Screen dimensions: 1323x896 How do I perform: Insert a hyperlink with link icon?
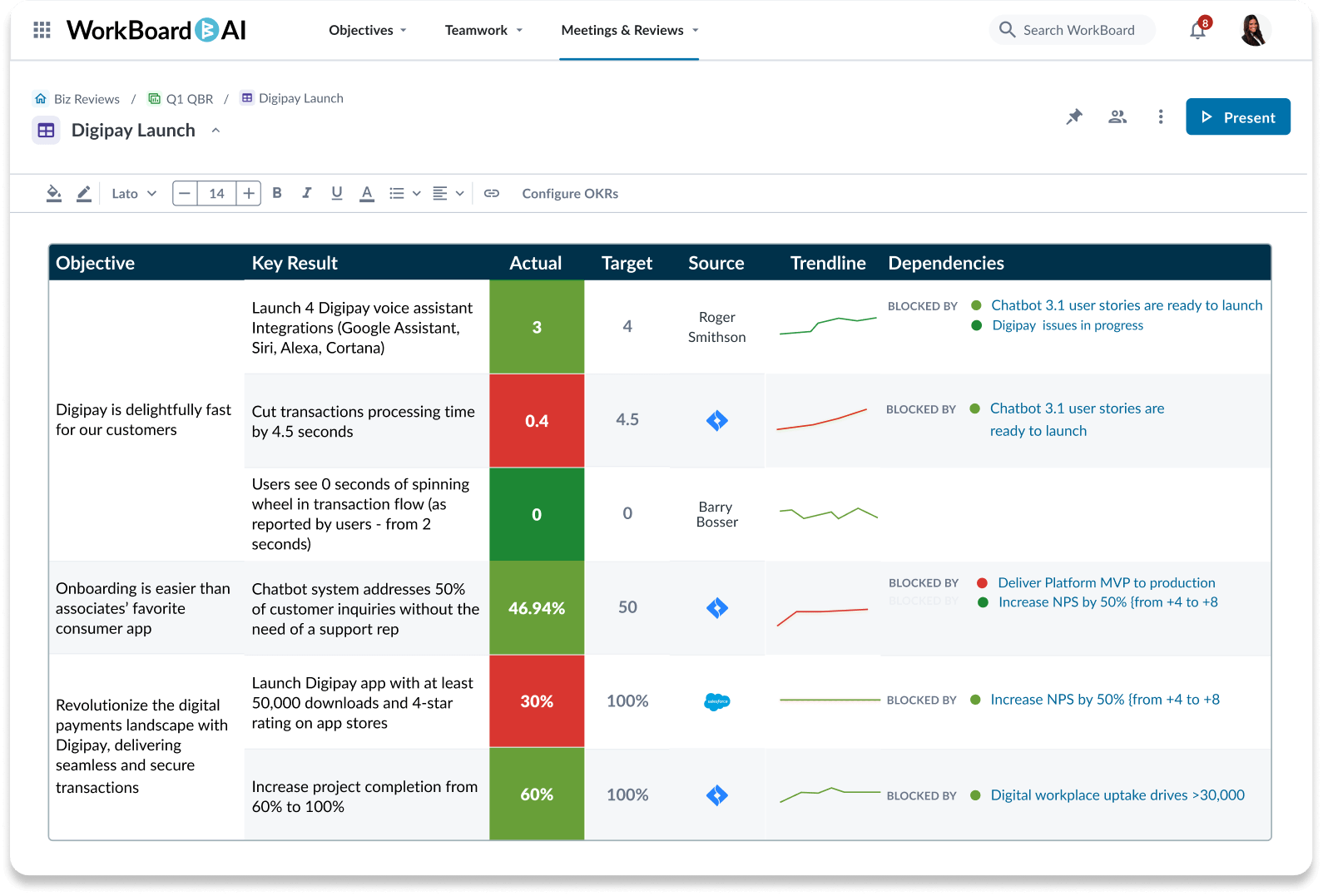point(492,194)
